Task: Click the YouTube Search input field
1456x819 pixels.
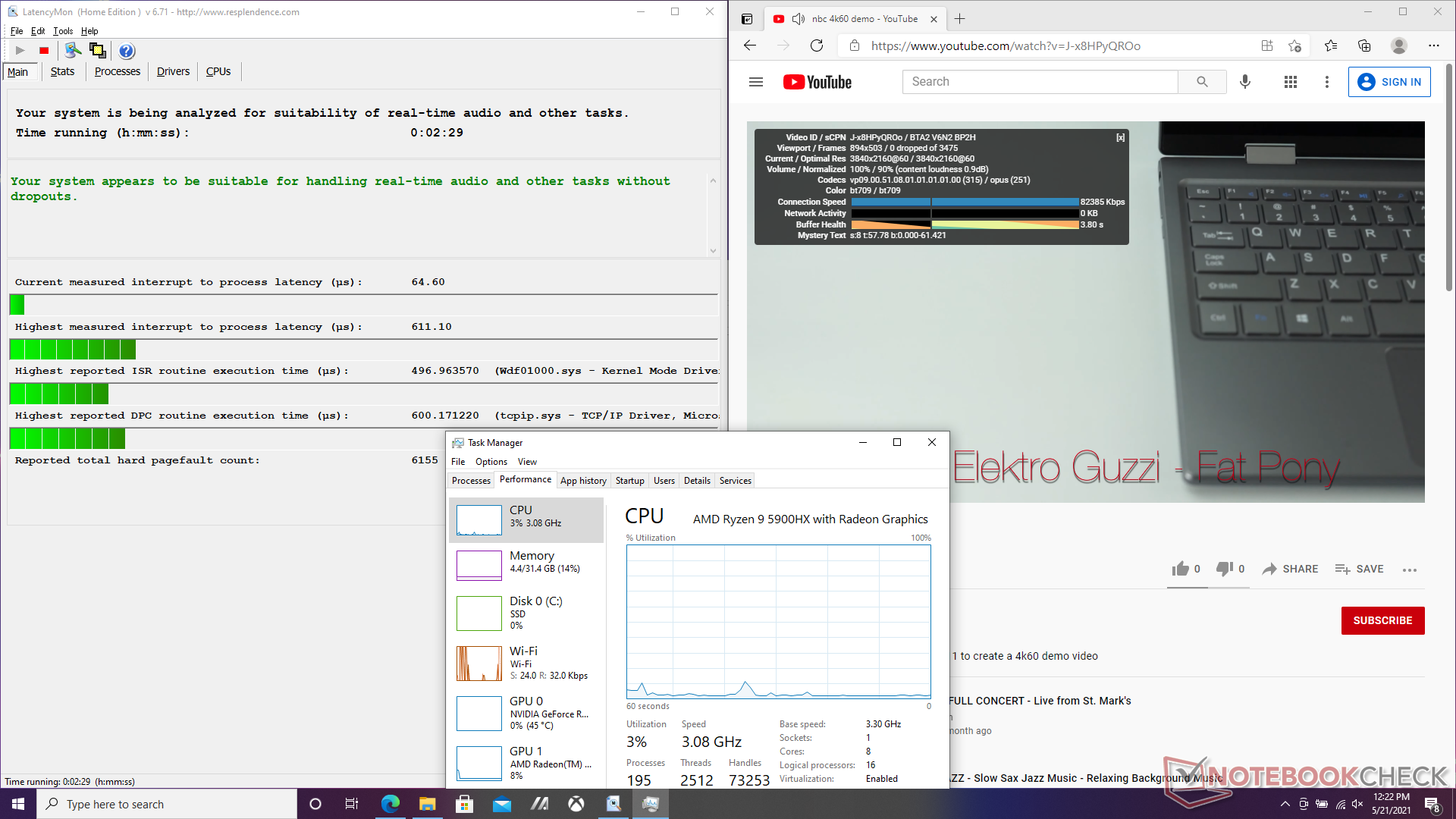Action: (1040, 82)
